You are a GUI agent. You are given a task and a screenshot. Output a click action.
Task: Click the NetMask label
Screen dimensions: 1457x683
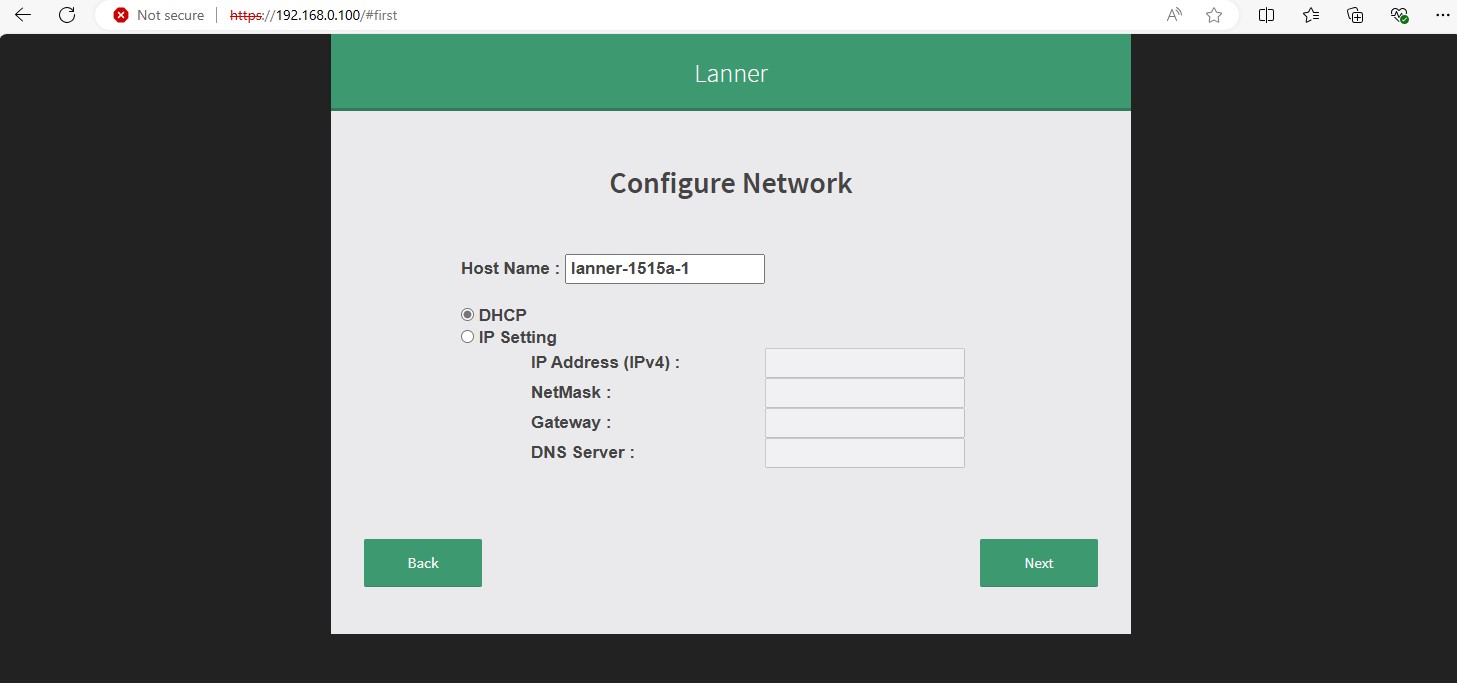click(571, 392)
